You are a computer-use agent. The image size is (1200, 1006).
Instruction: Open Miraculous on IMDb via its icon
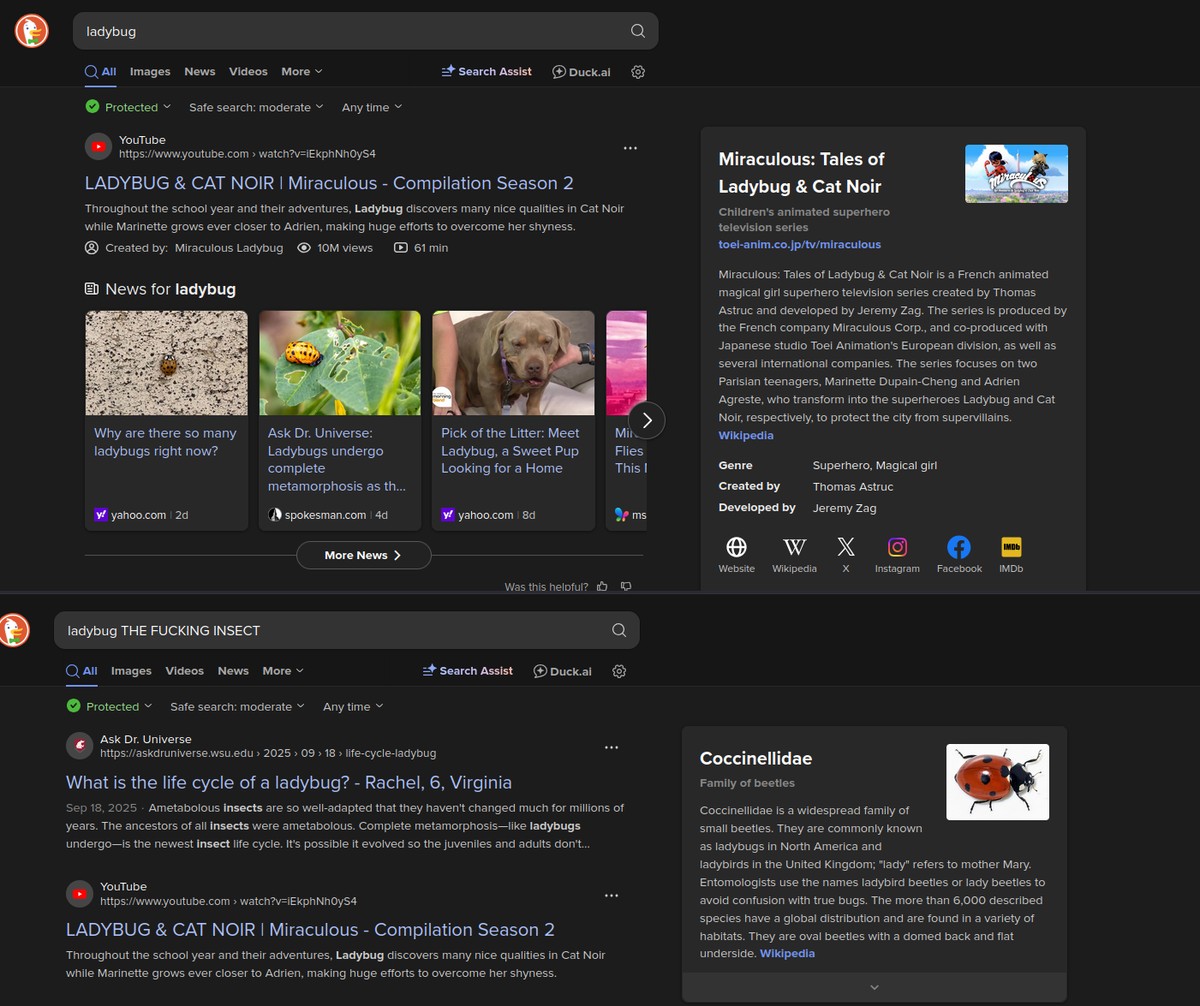coord(1011,547)
